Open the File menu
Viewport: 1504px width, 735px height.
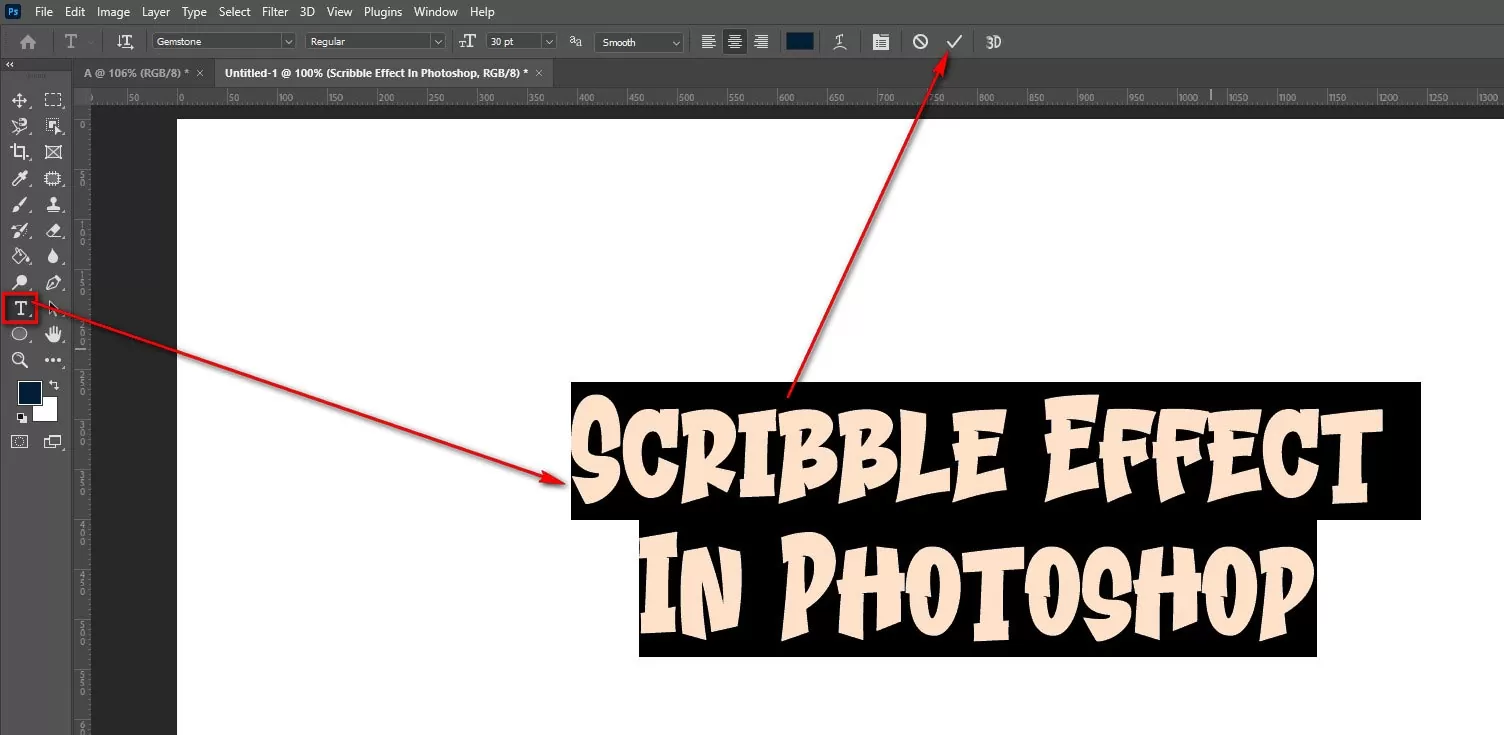pyautogui.click(x=44, y=12)
